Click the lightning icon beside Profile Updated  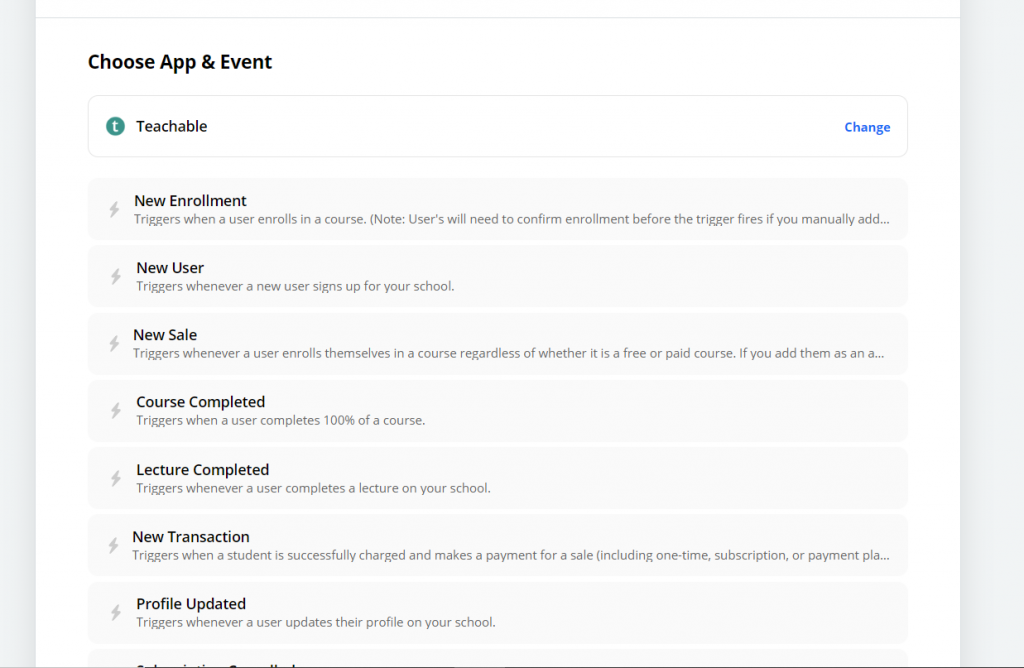coord(116,612)
